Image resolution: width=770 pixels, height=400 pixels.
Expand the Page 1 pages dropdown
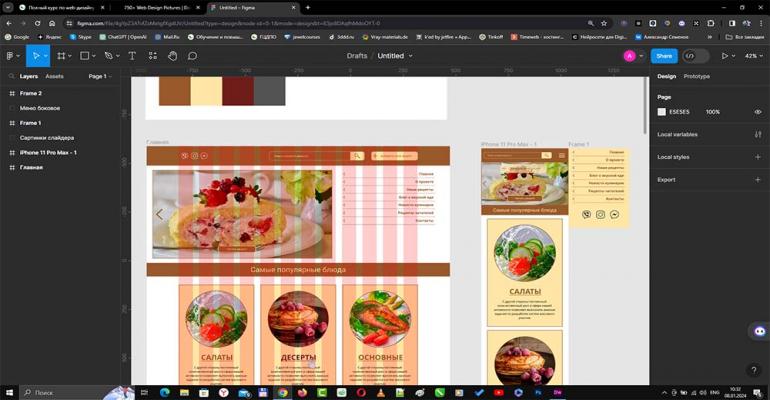[100, 76]
